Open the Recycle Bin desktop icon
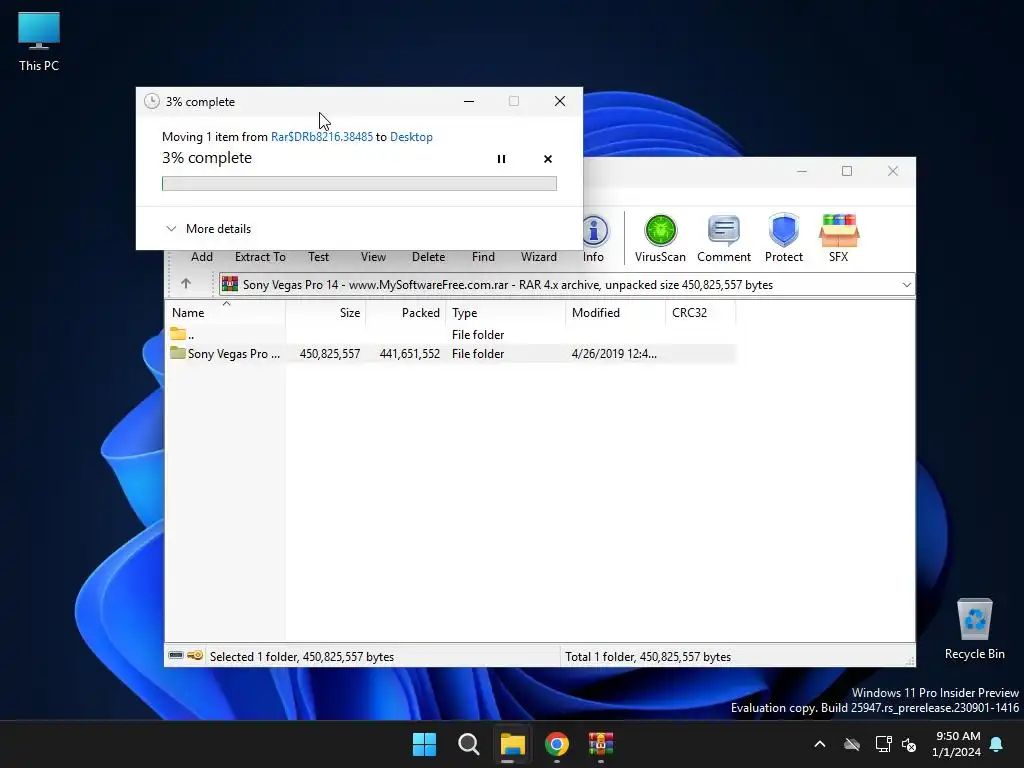Image resolution: width=1024 pixels, height=768 pixels. (974, 630)
